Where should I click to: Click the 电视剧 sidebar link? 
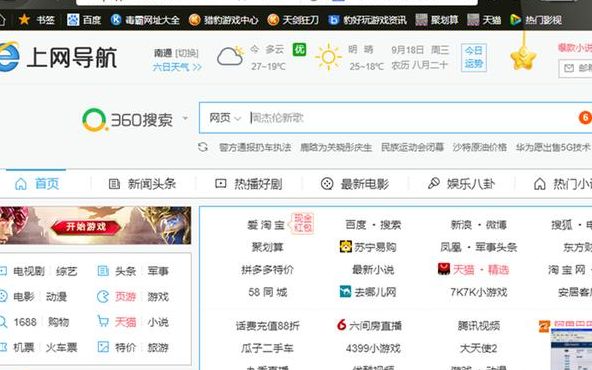(x=29, y=271)
